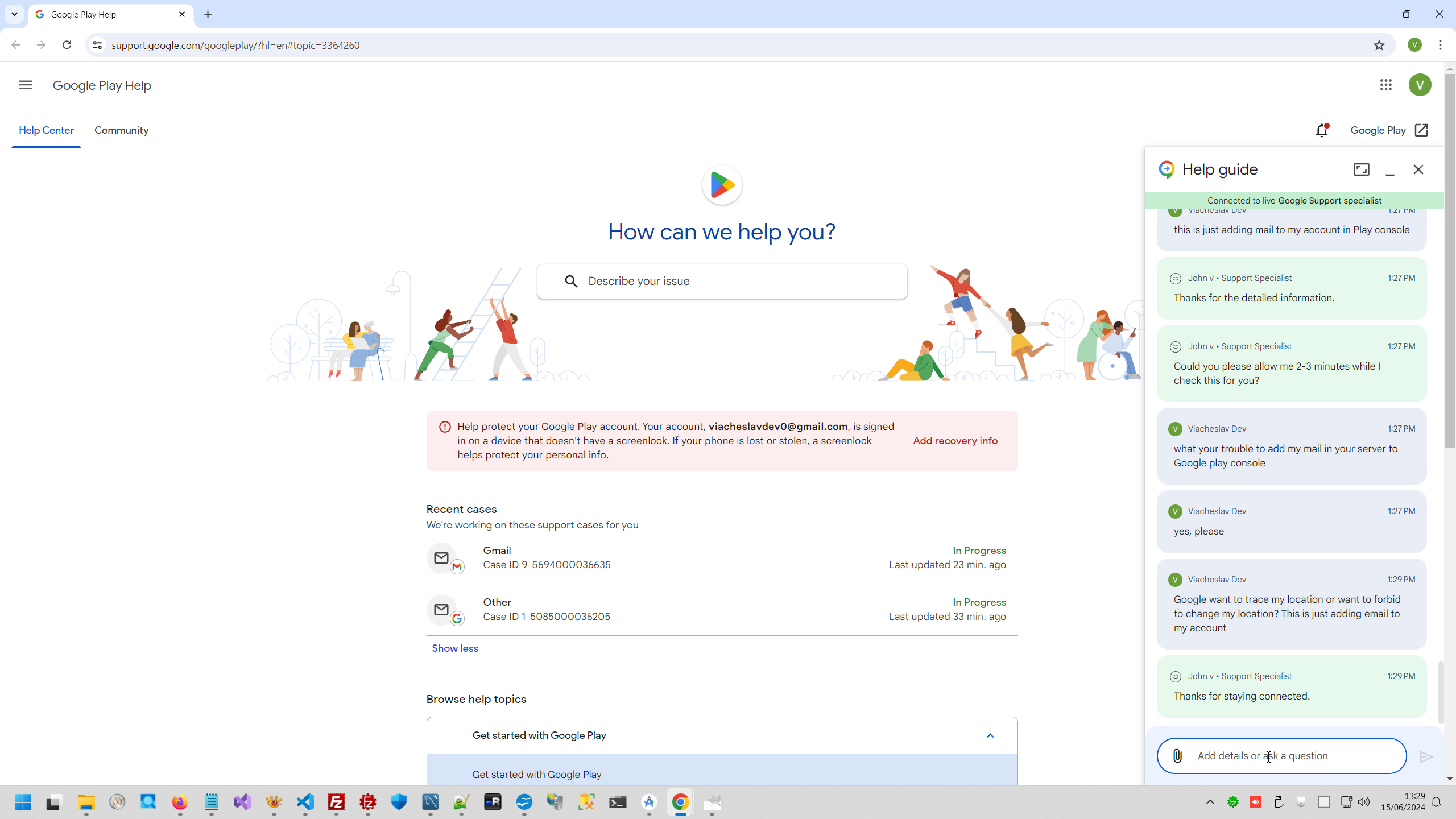Screen dimensions: 1456x819
Task: Show hidden system tray icons
Action: click(1210, 802)
